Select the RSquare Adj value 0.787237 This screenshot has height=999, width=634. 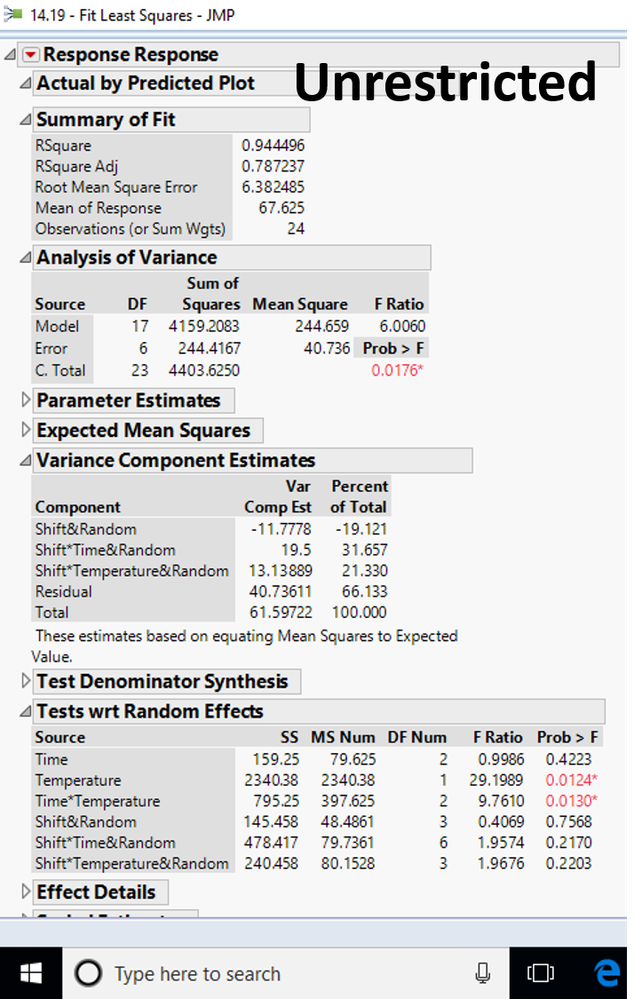(x=273, y=166)
